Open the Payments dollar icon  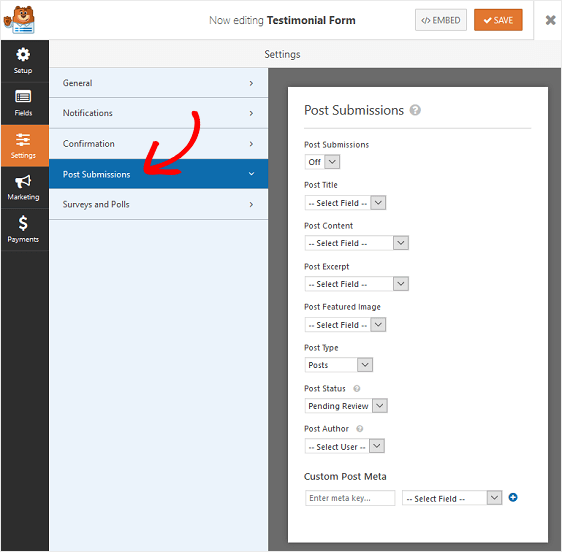23,223
